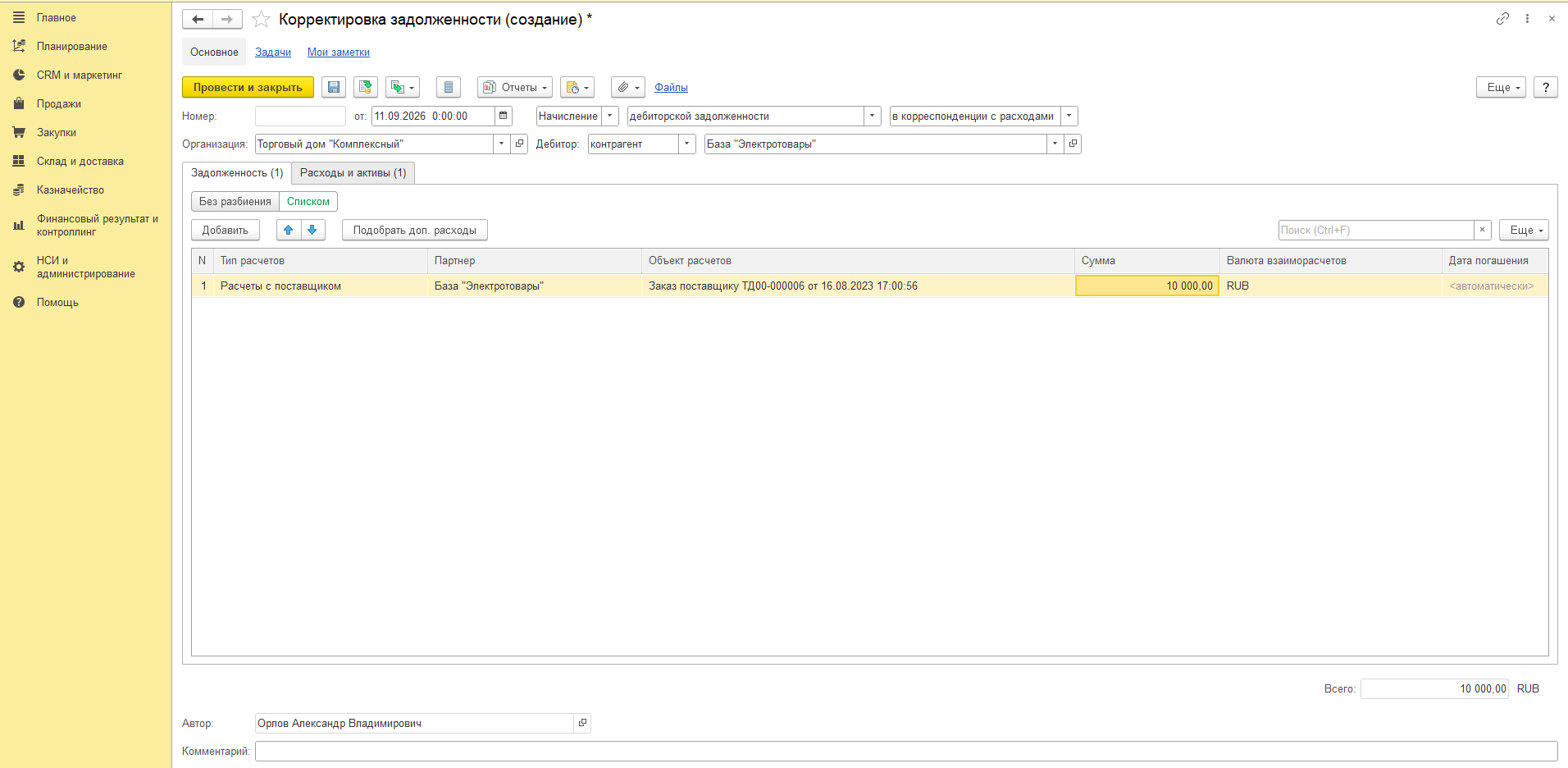Open organization card via open icon
1568x768 pixels.
519,144
